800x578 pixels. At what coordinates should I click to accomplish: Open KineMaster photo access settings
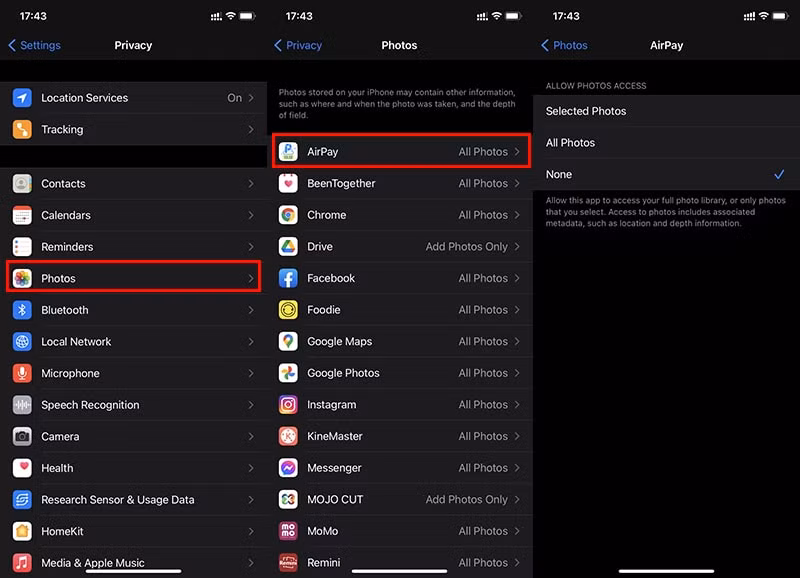coord(400,437)
